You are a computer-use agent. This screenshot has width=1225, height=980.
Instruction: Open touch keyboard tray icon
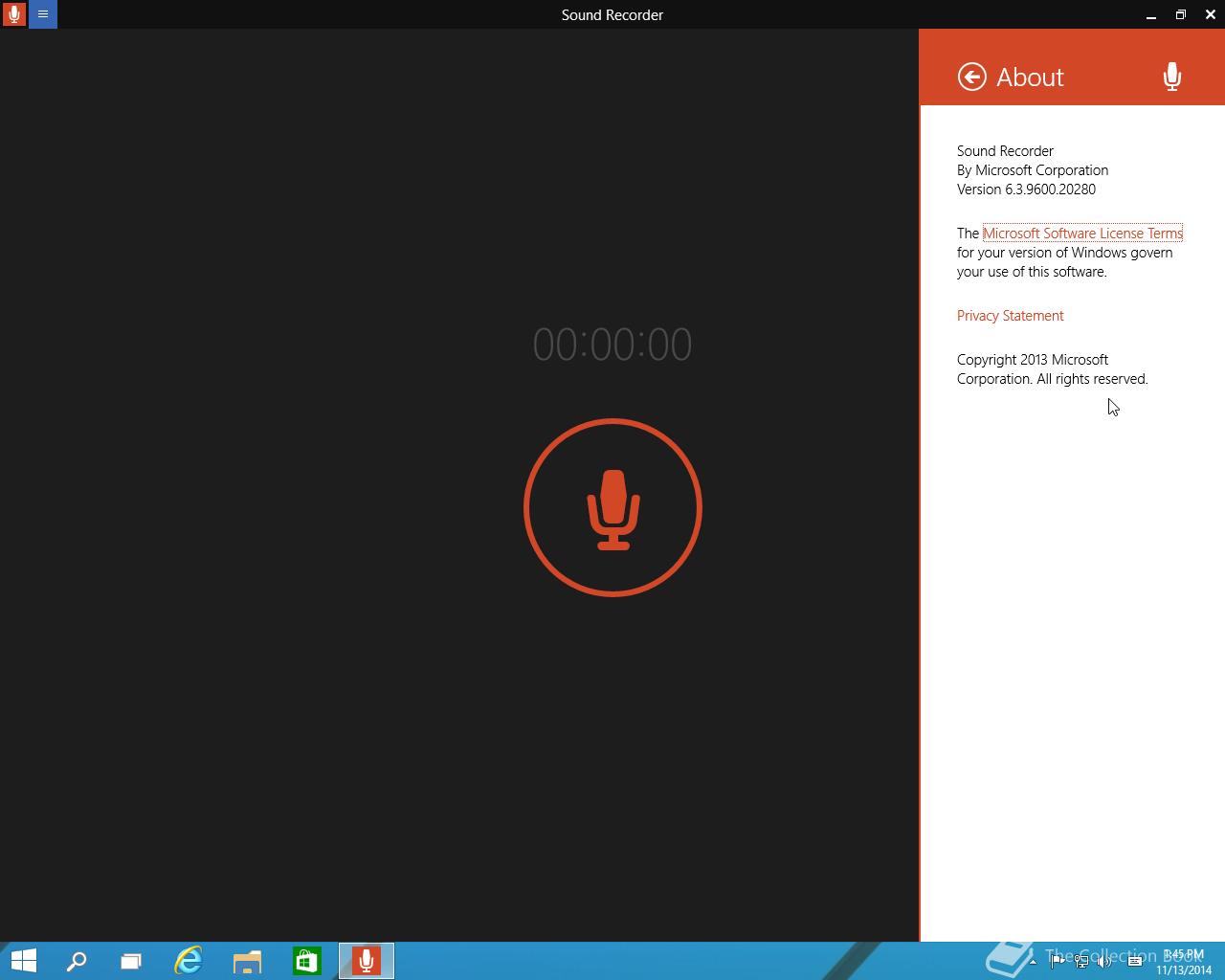point(1135,961)
